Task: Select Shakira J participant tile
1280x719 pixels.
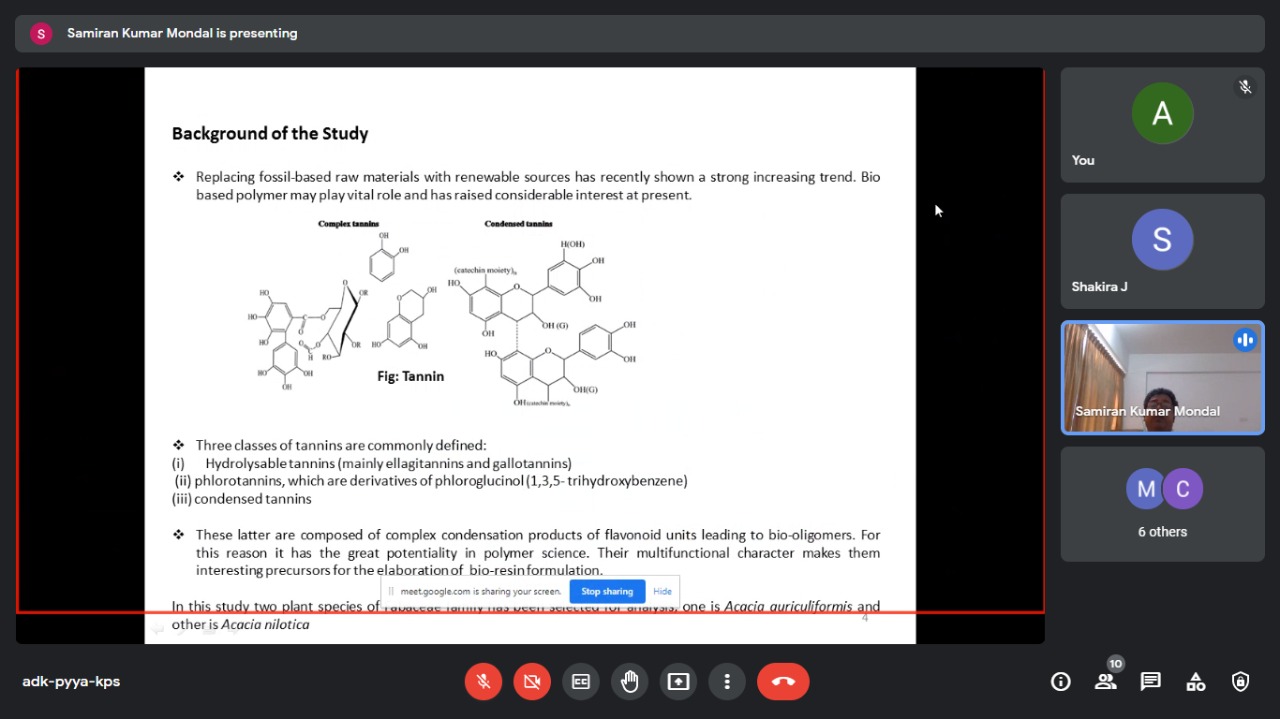Action: click(1162, 251)
